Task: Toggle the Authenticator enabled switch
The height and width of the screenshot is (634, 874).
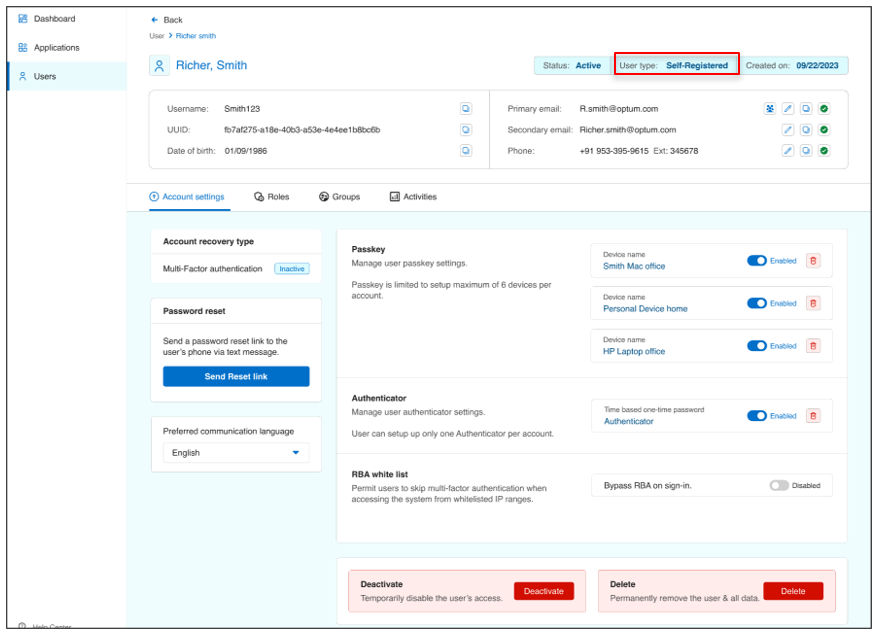Action: 757,416
